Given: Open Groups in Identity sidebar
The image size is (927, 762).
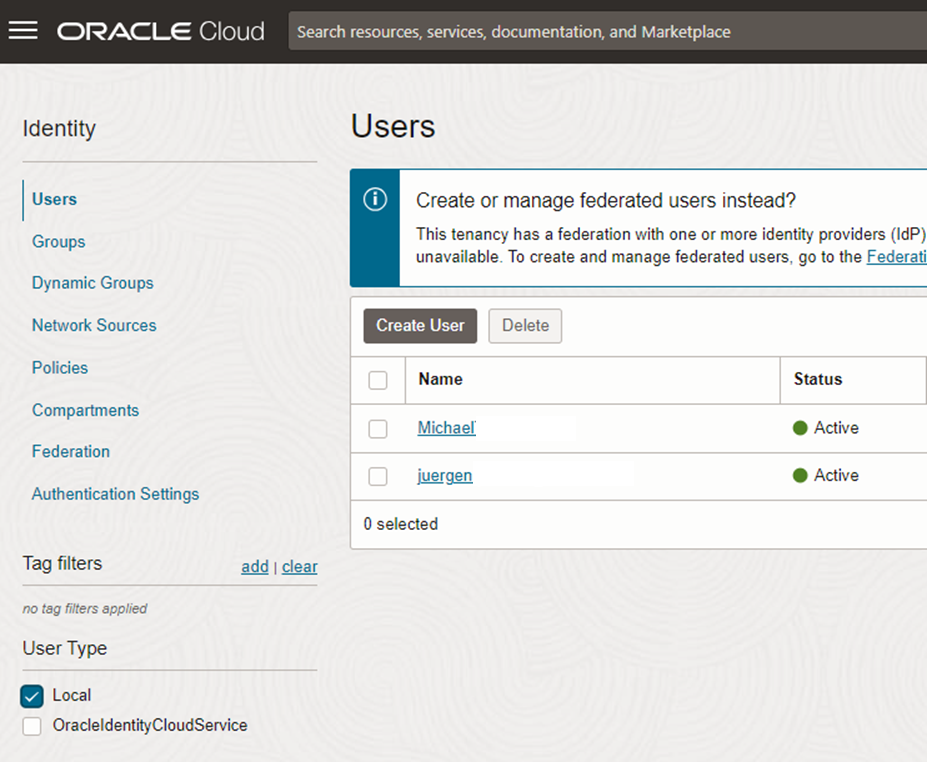Looking at the screenshot, I should tap(58, 242).
